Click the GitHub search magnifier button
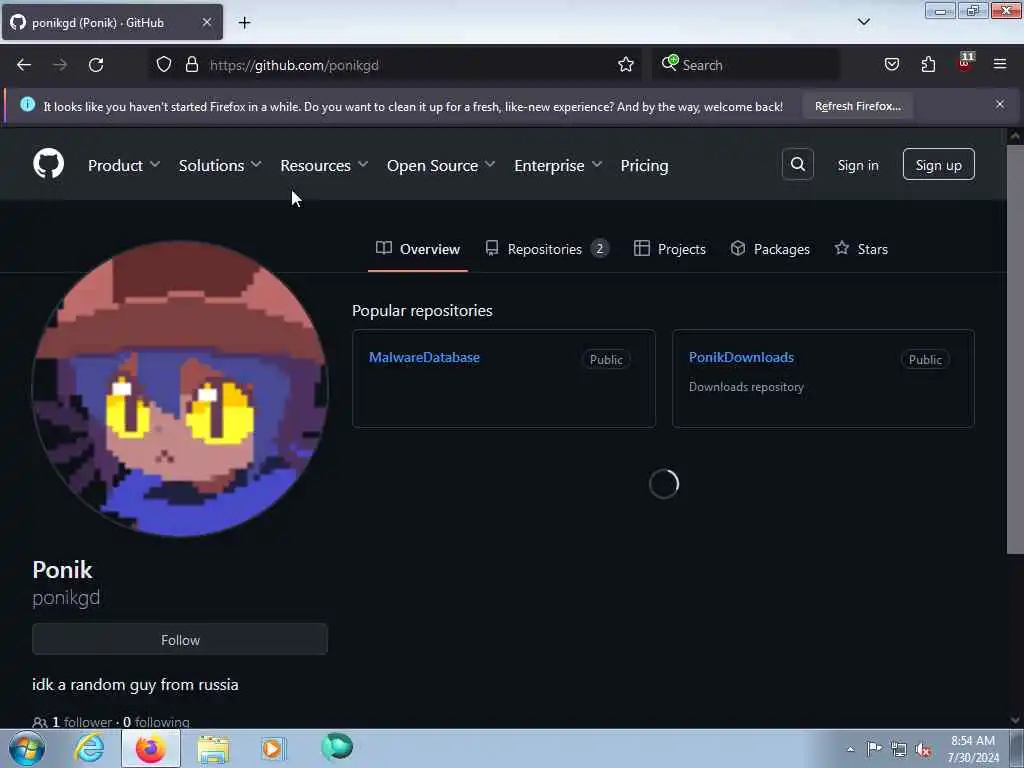Image resolution: width=1024 pixels, height=768 pixels. [x=797, y=165]
